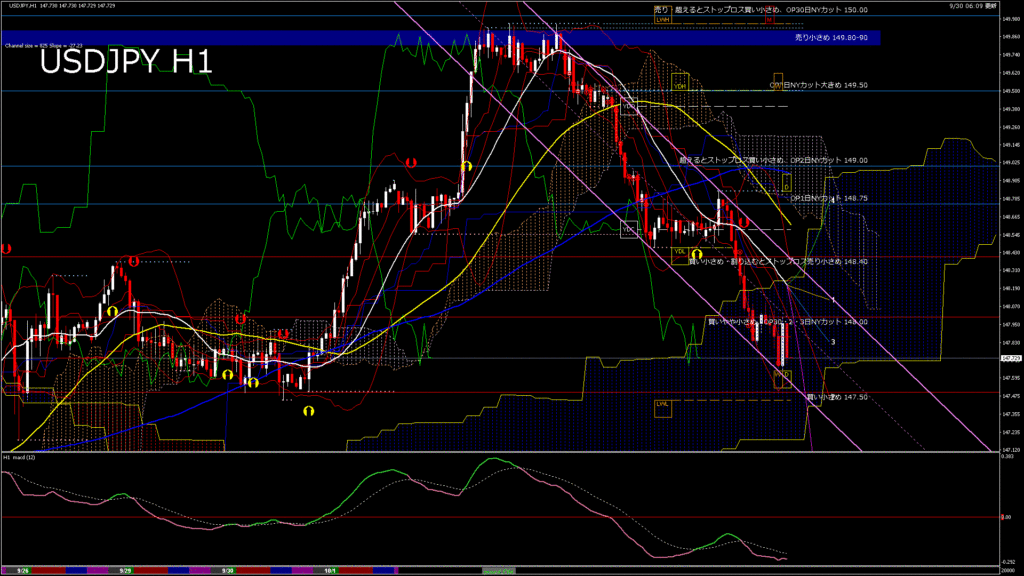Click the 10/1 date on time axis

[331, 568]
